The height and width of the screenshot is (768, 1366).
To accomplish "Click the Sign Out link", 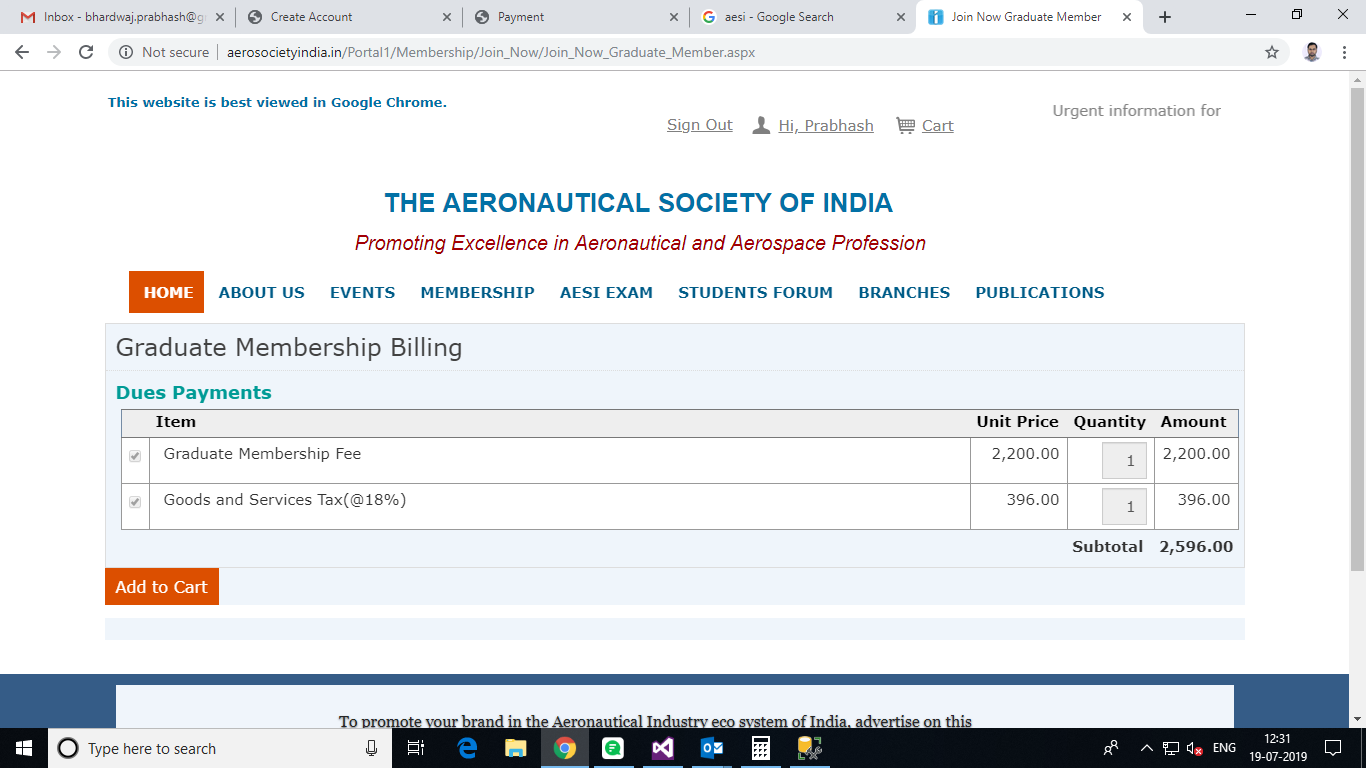I will click(699, 125).
